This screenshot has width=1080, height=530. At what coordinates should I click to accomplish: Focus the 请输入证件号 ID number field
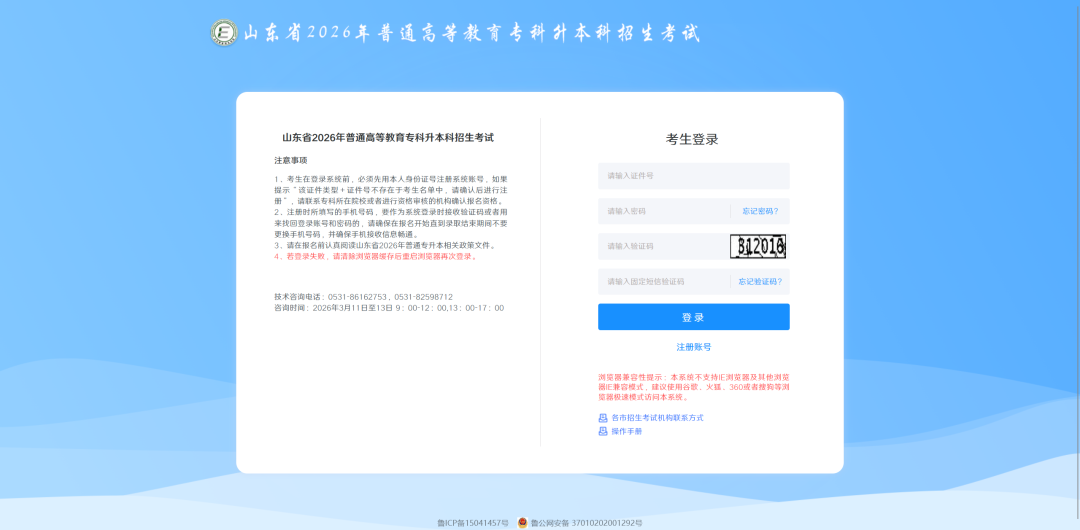coord(693,176)
